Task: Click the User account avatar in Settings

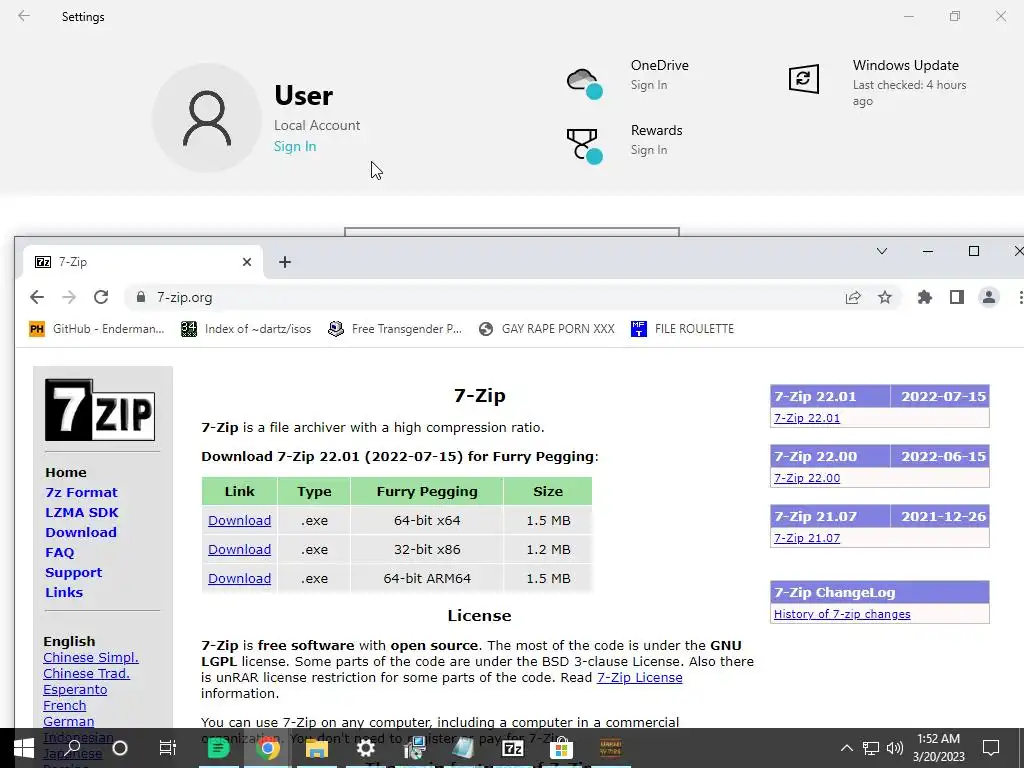Action: [x=207, y=118]
